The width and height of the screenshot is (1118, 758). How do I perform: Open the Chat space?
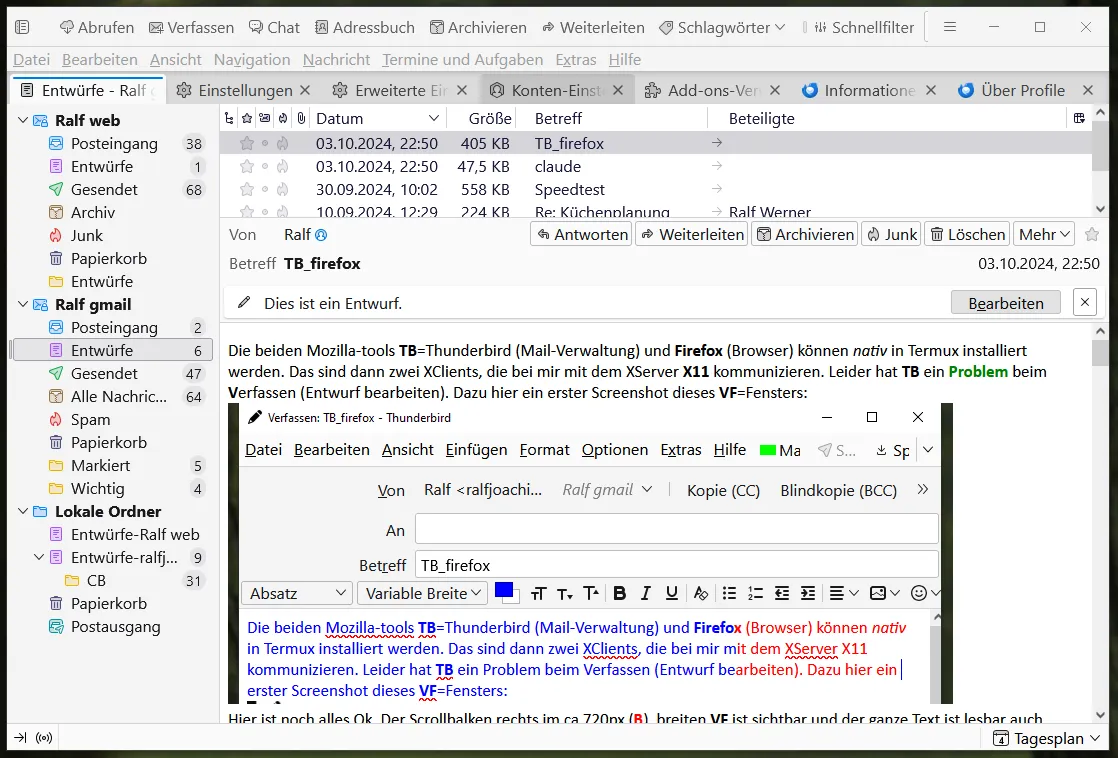pos(274,27)
